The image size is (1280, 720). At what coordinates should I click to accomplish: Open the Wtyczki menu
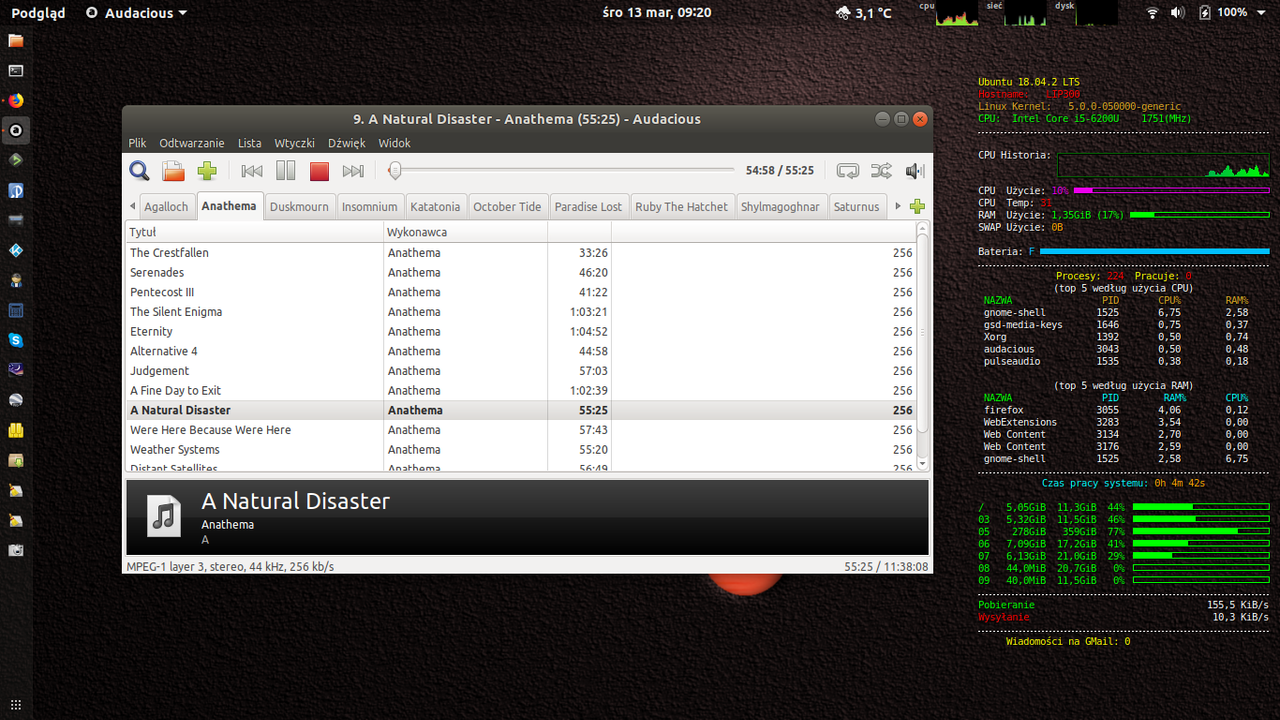[x=295, y=143]
